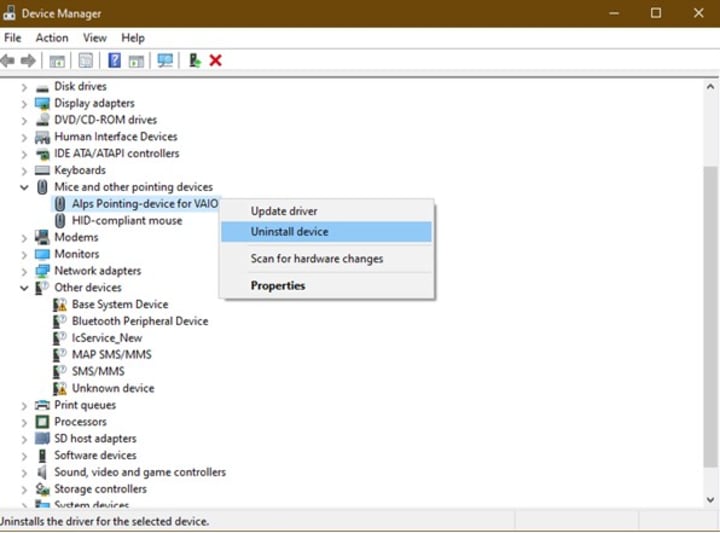Choose Update driver from context menu
Screen dimensions: 720x533
[x=326, y=211]
